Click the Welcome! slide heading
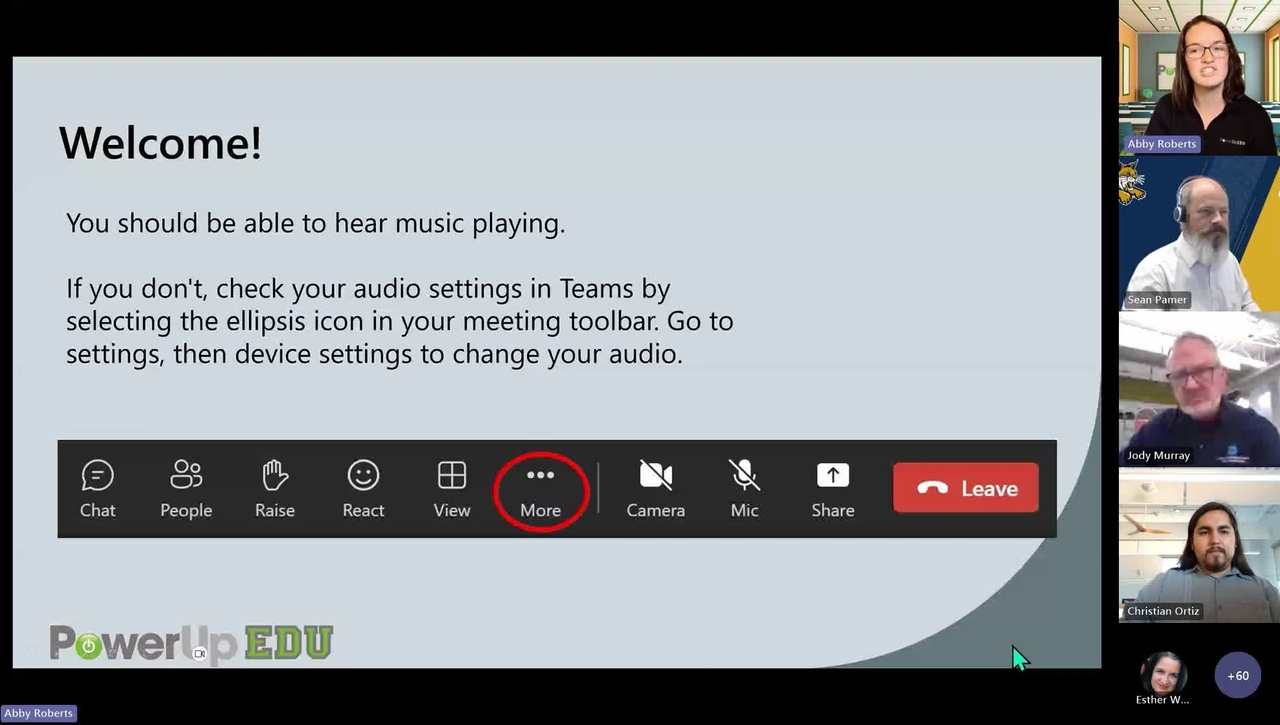 click(x=161, y=143)
